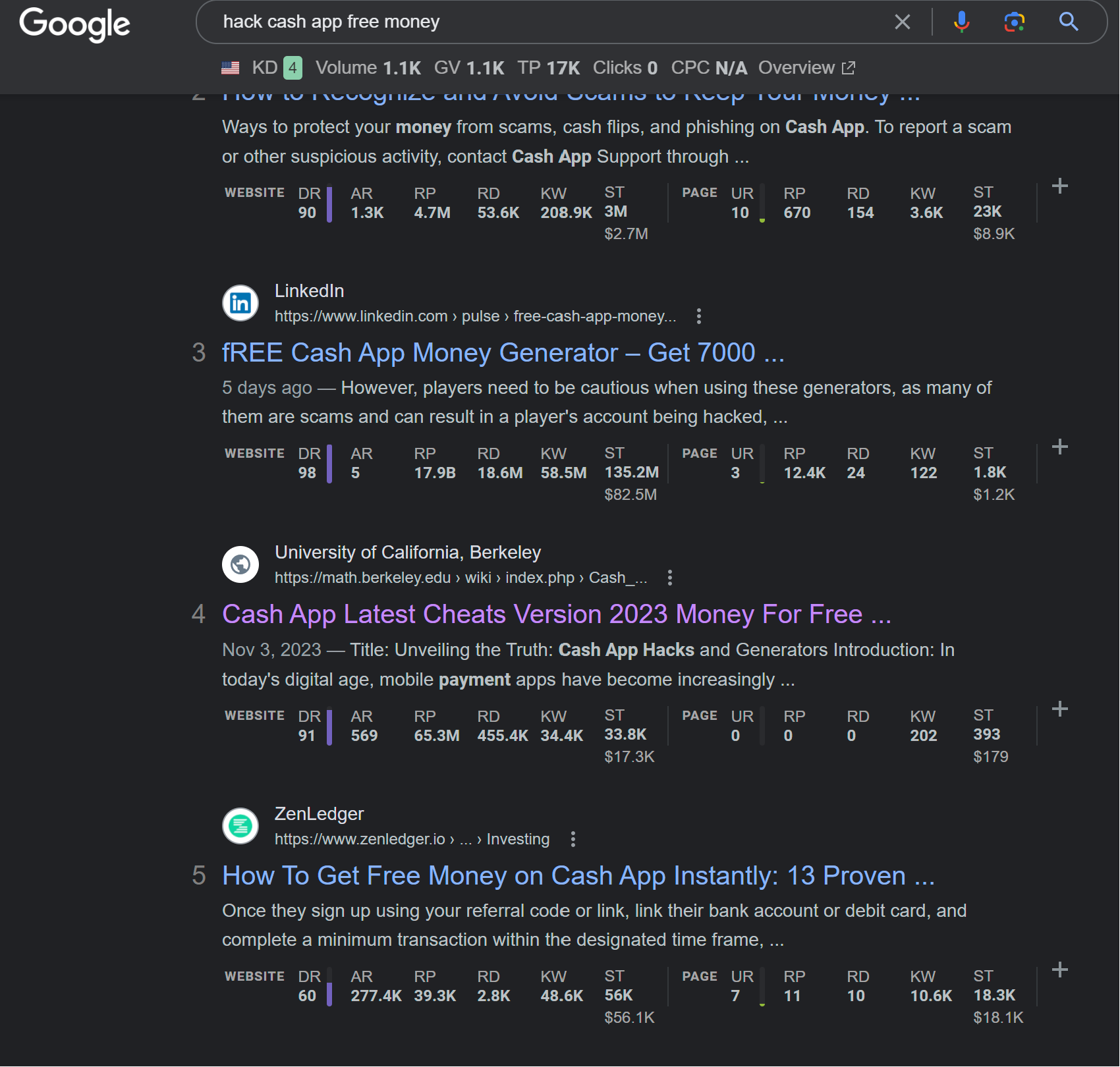This screenshot has width=1120, height=1067.
Task: Click DR 91 value for Berkeley website
Action: click(306, 736)
